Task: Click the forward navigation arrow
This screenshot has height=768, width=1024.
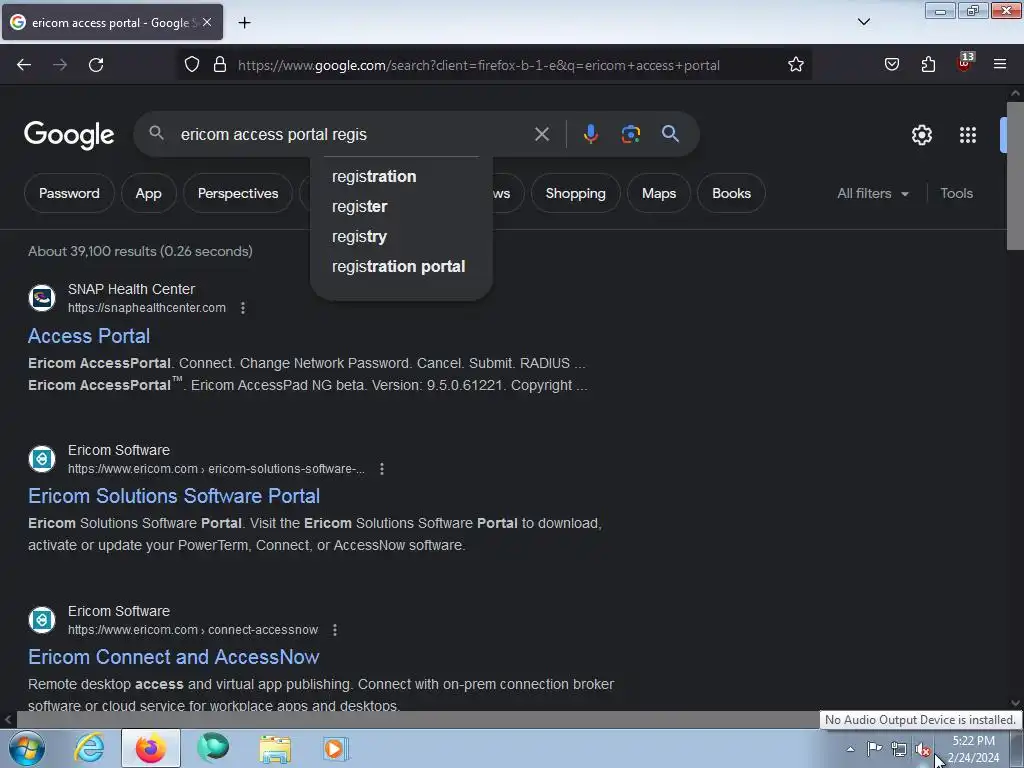Action: coord(60,65)
